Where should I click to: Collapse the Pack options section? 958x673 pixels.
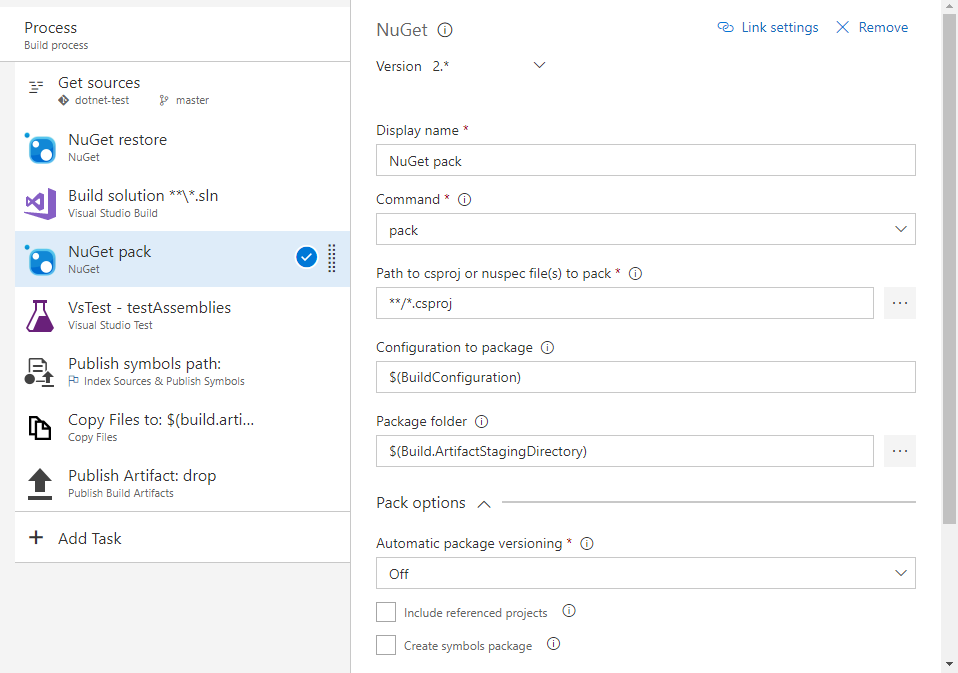[484, 503]
